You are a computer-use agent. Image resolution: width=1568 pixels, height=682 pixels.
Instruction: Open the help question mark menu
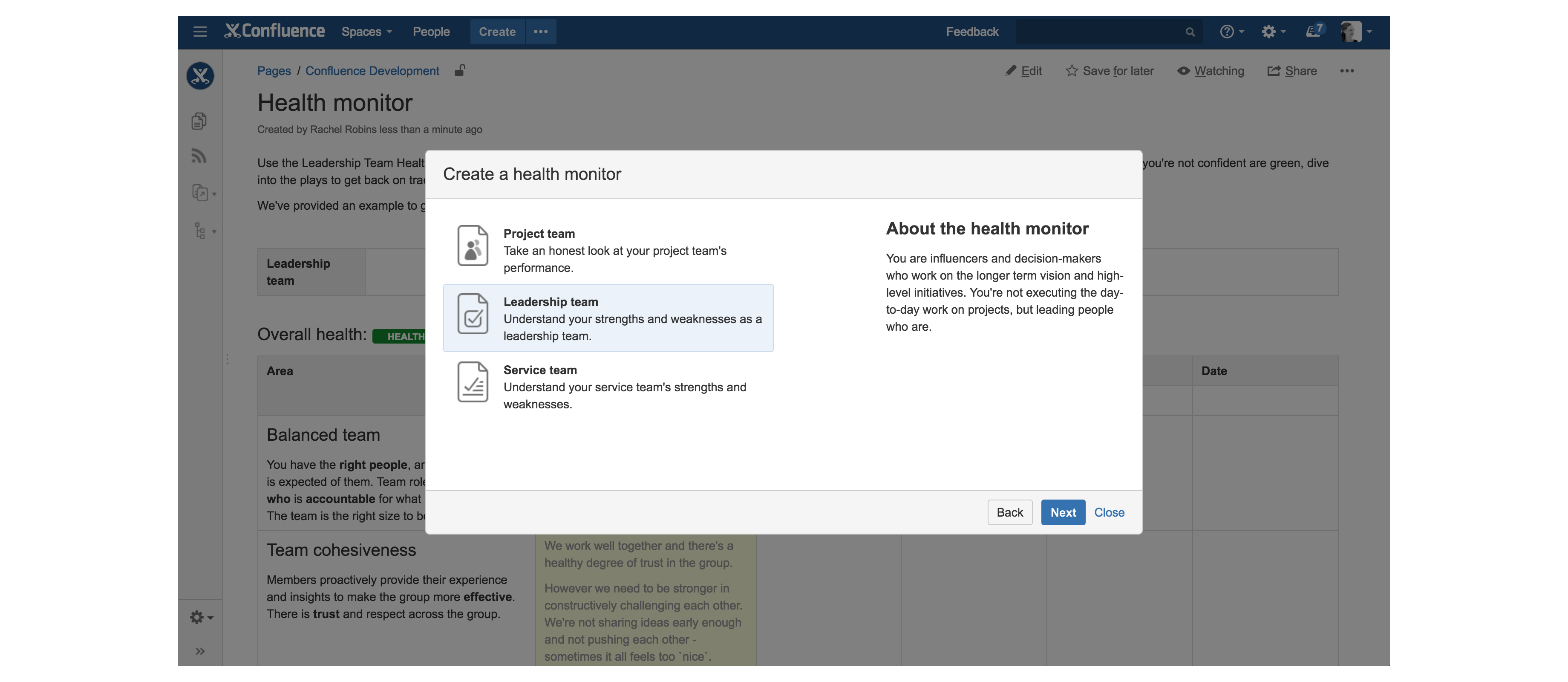pos(1232,32)
